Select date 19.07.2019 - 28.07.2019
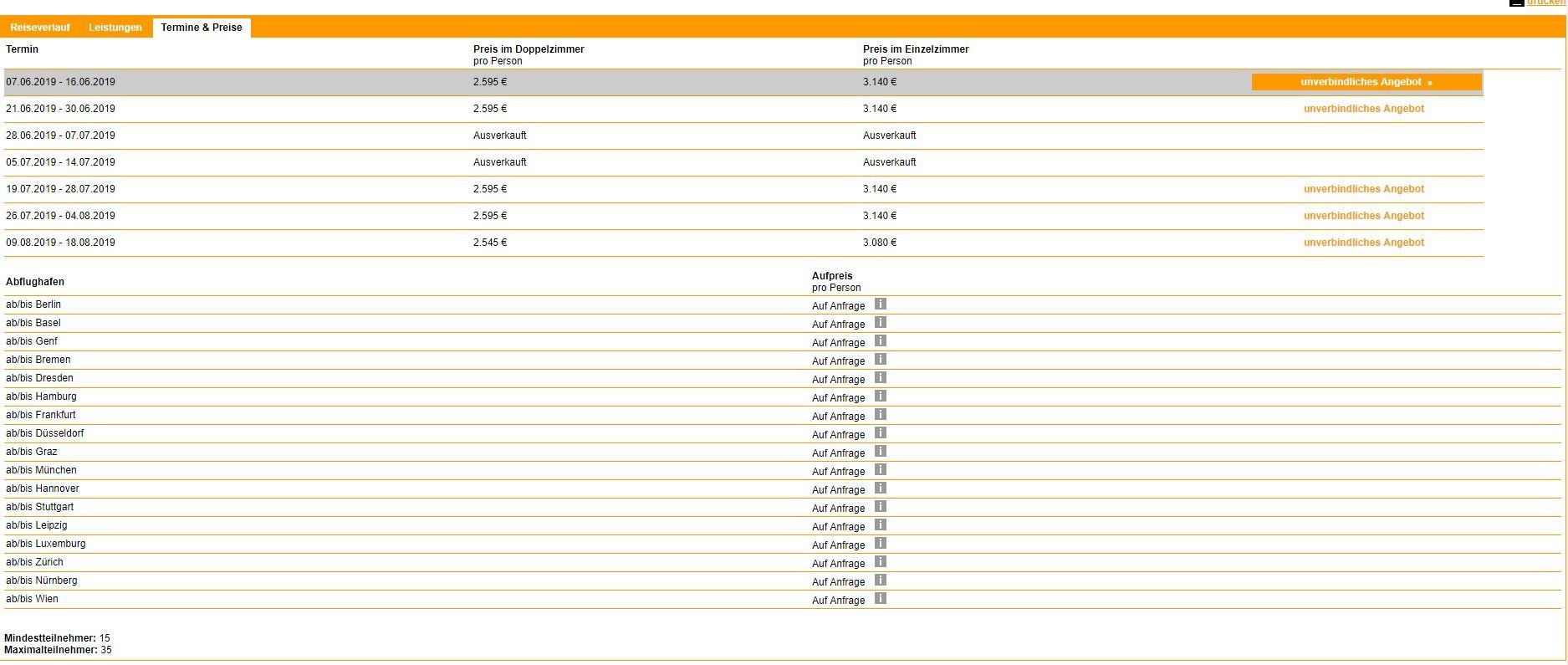 (x=60, y=189)
